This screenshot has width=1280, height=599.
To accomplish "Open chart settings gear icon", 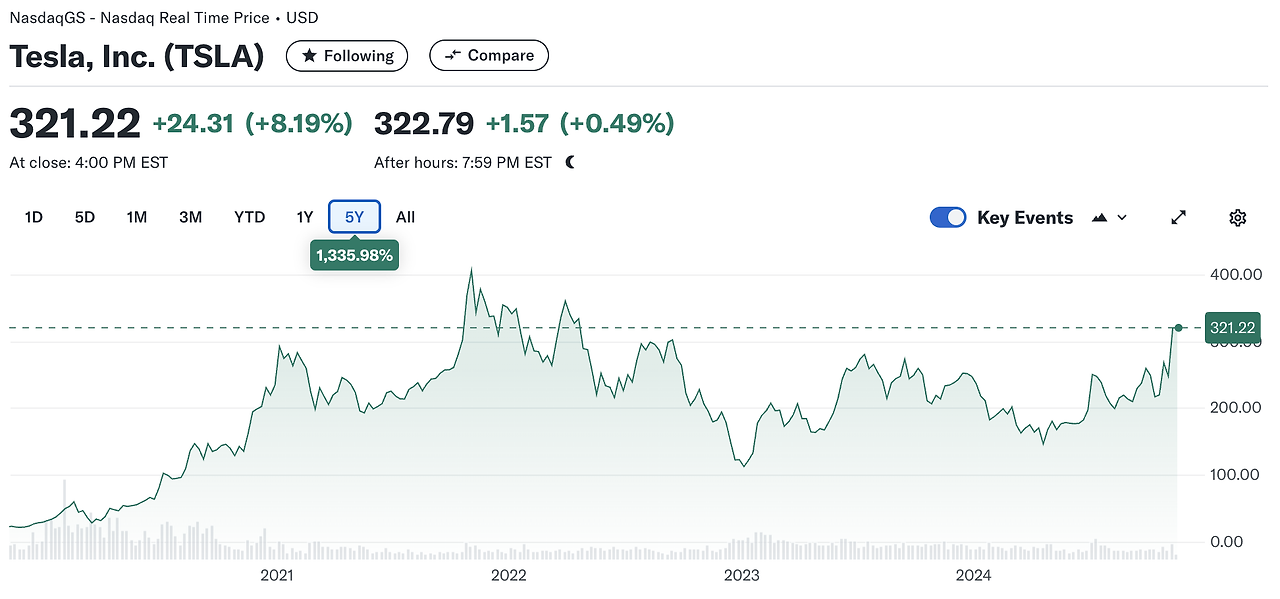I will point(1238,218).
